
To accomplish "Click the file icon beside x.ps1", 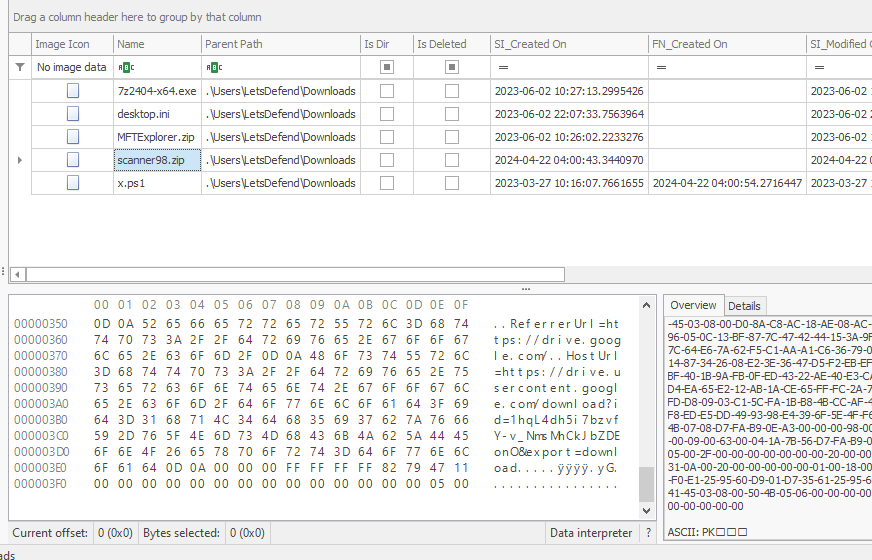I will tap(72, 183).
